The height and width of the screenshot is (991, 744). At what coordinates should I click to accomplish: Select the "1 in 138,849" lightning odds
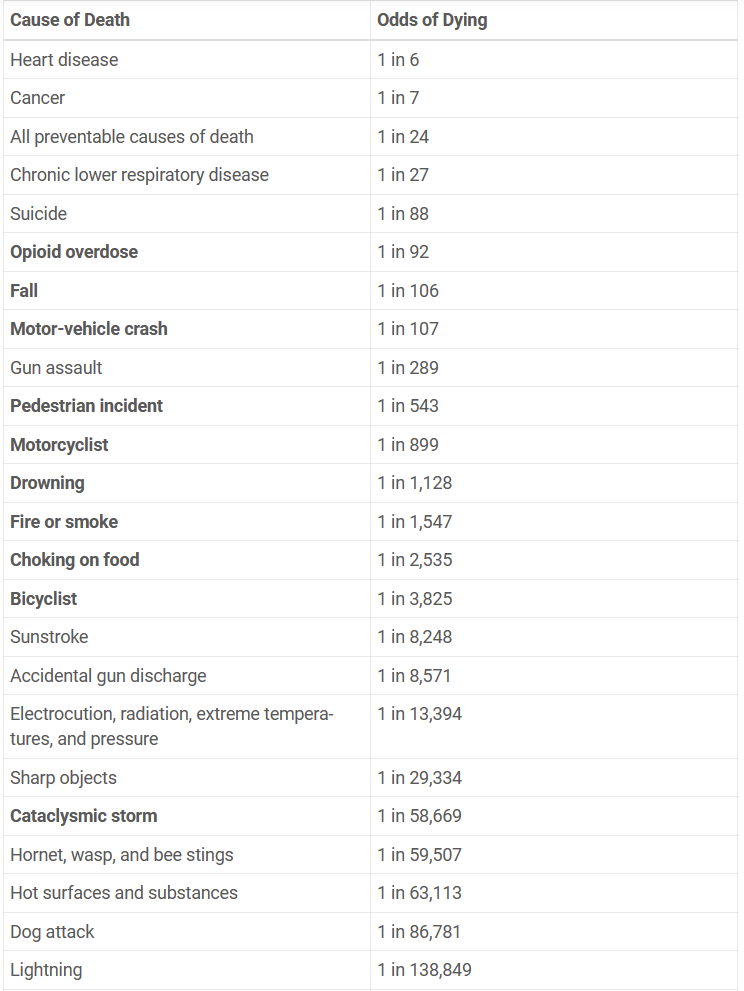point(424,970)
